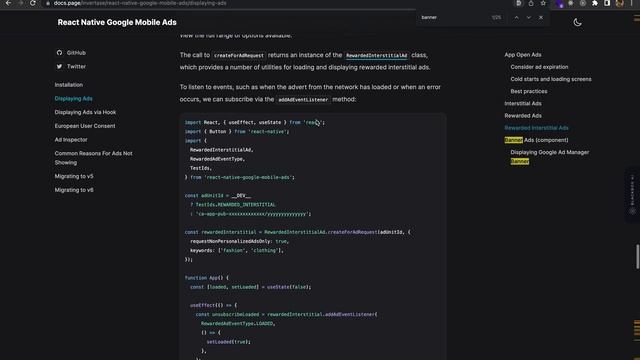The width and height of the screenshot is (640, 360).
Task: Go to next find match
Action: (x=529, y=18)
